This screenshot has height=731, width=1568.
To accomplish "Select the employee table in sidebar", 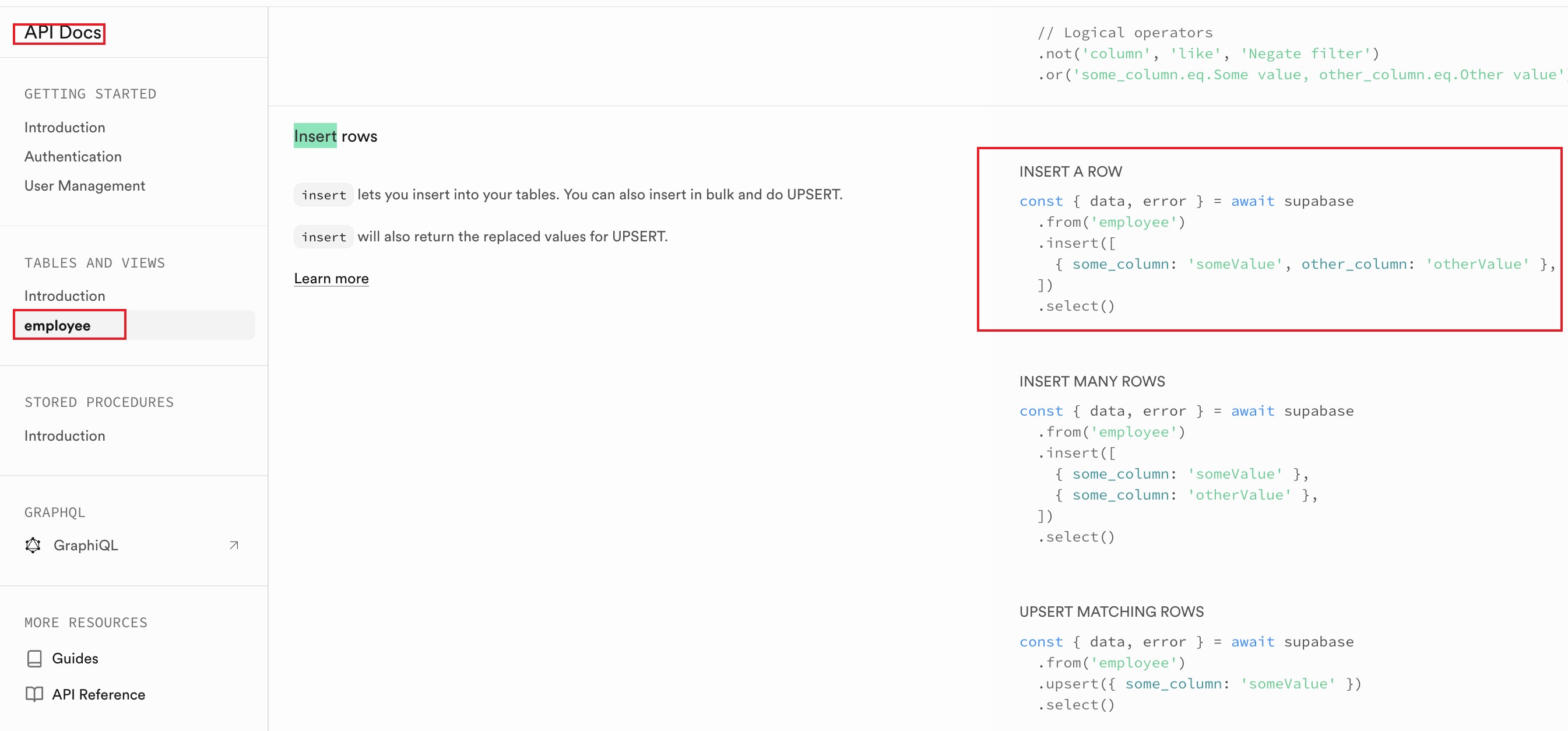I will (x=58, y=326).
